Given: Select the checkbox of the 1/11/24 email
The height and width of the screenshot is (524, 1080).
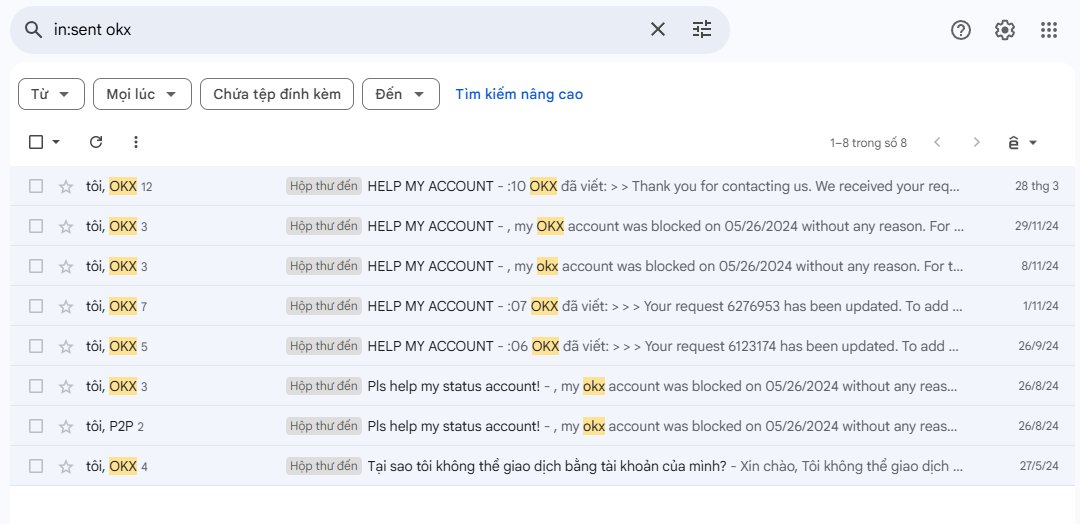Looking at the screenshot, I should point(36,306).
